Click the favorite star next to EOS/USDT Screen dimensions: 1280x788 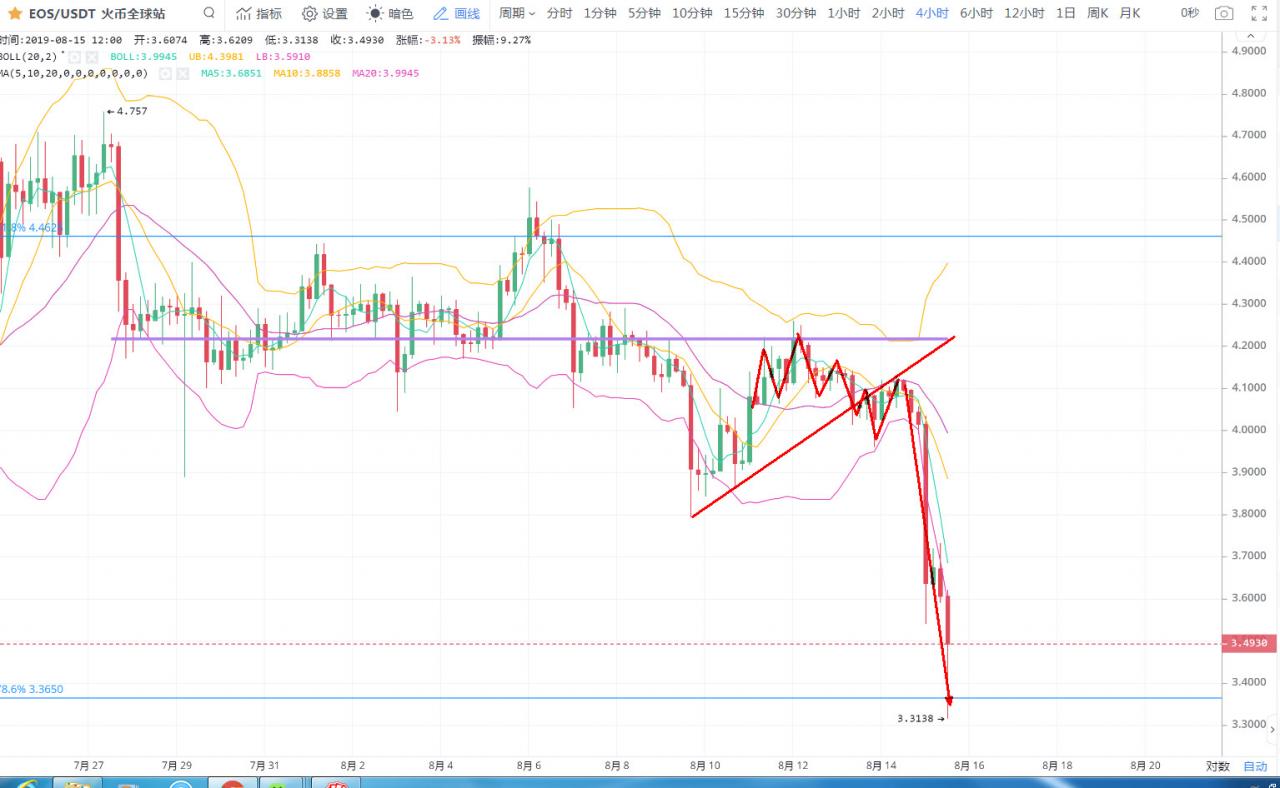[15, 14]
